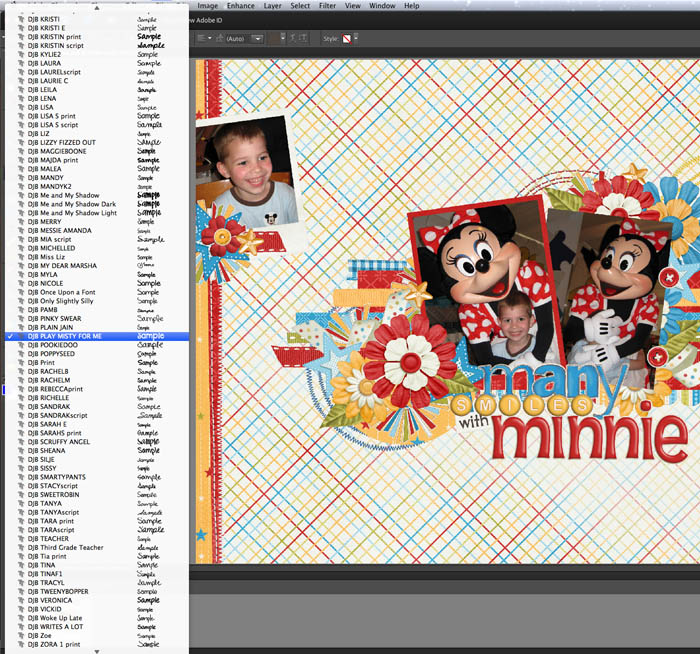Click the TrueType icon beside DJB SMARTYPANTS
Screen dimensions: 700x654
(x=21, y=477)
